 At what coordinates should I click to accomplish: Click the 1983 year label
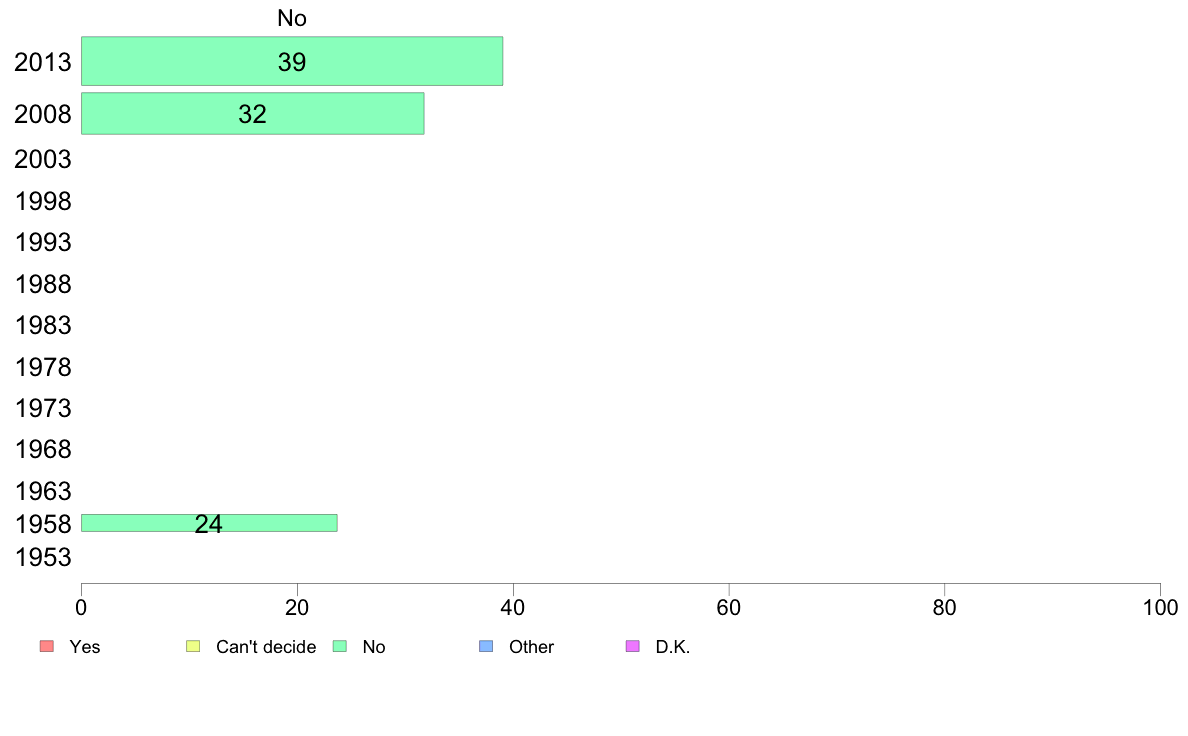(x=43, y=325)
